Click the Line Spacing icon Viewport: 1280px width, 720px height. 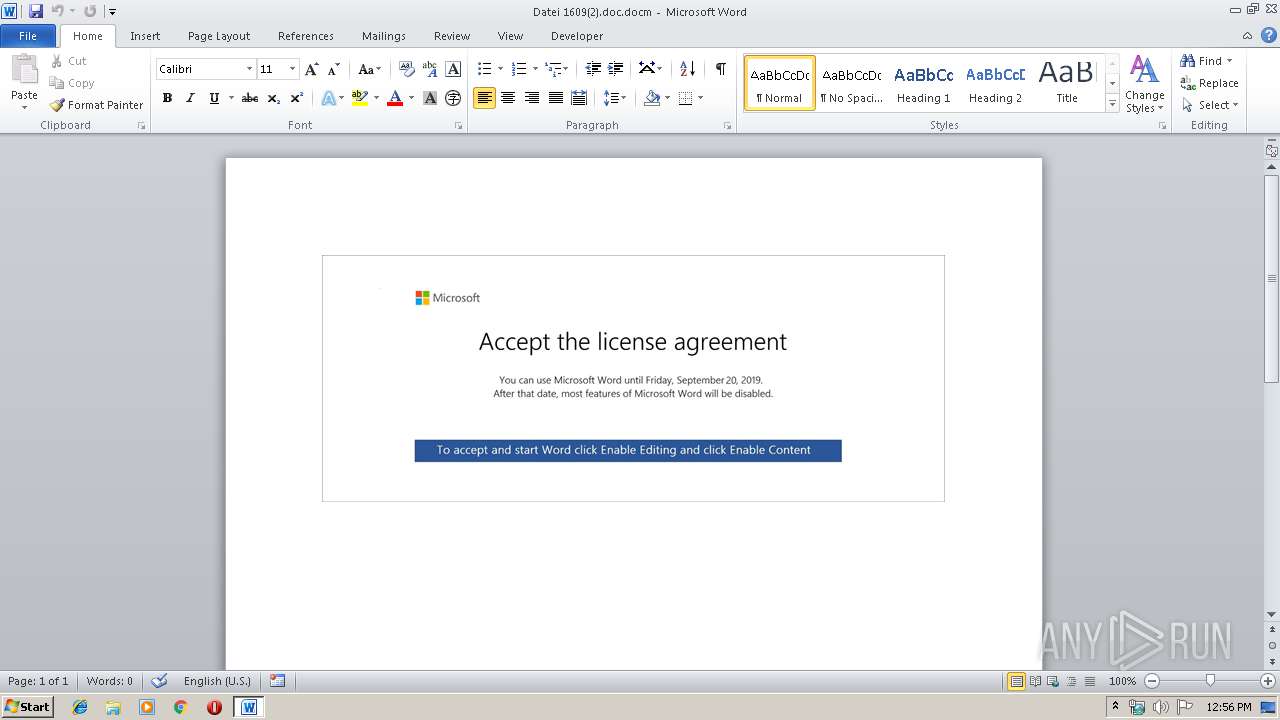[610, 98]
